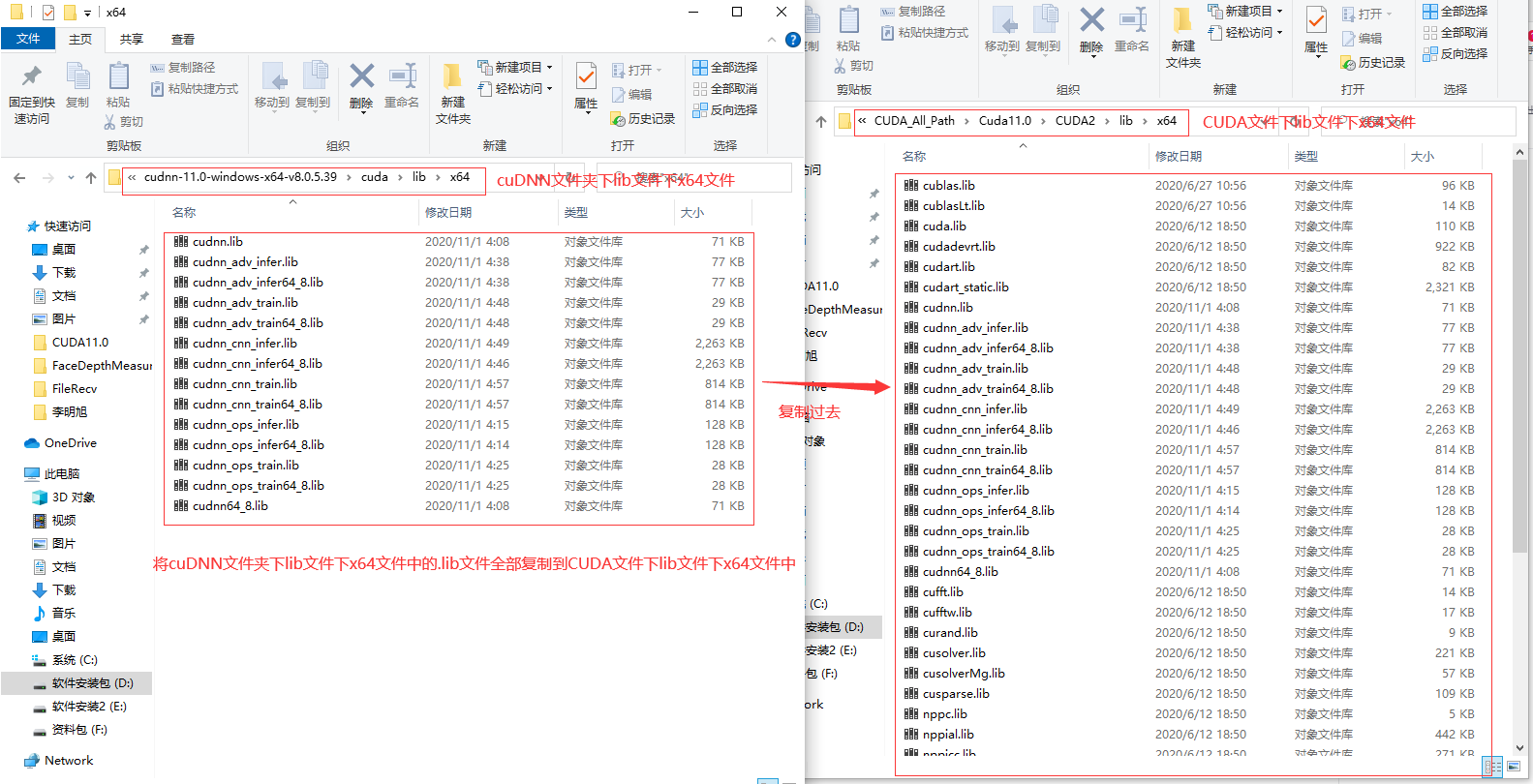Click Rename (重命名) in left window
The image size is (1533, 784).
click(x=402, y=85)
